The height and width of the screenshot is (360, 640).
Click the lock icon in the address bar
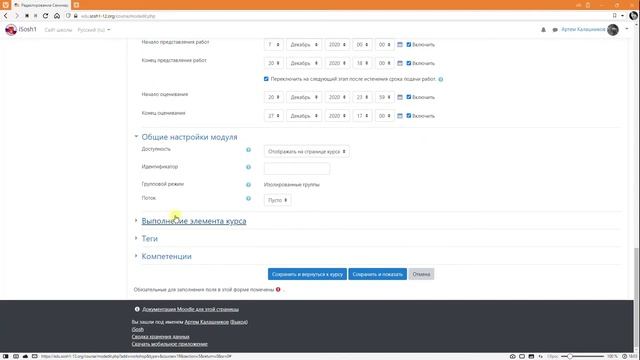pyautogui.click(x=76, y=16)
